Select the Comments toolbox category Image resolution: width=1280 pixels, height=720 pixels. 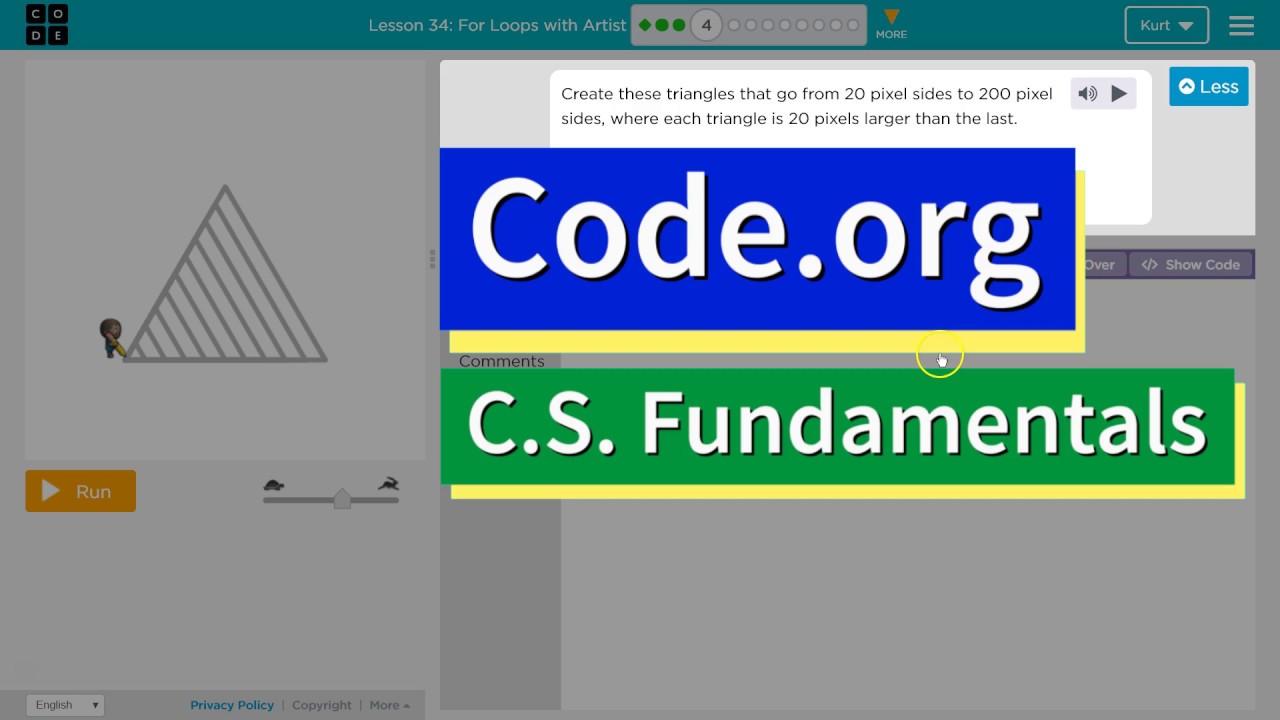tap(501, 361)
